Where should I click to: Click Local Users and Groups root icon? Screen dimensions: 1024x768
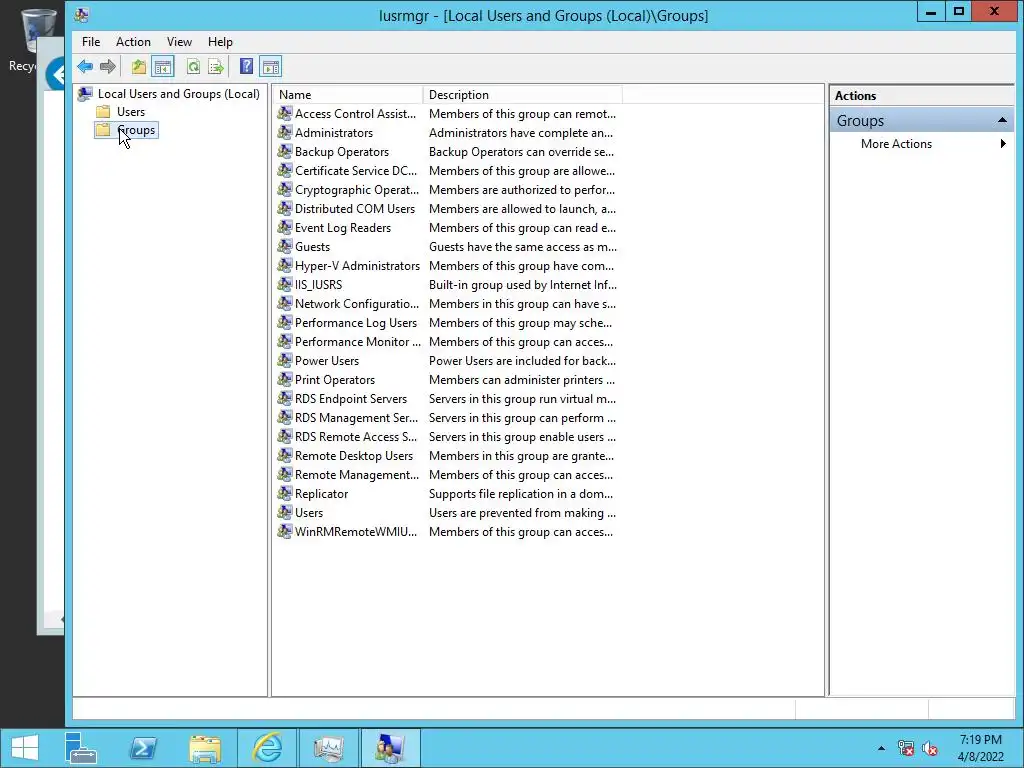point(85,94)
